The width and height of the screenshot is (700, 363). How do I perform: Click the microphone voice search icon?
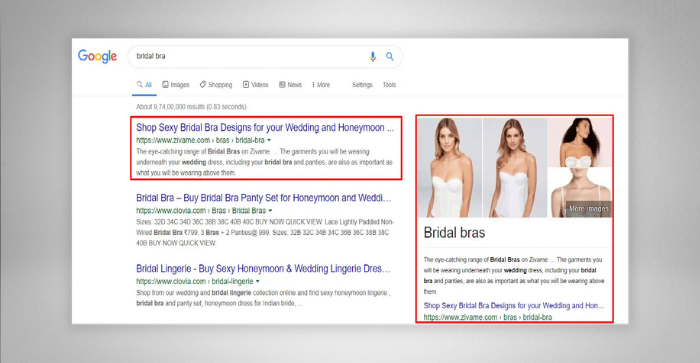373,57
